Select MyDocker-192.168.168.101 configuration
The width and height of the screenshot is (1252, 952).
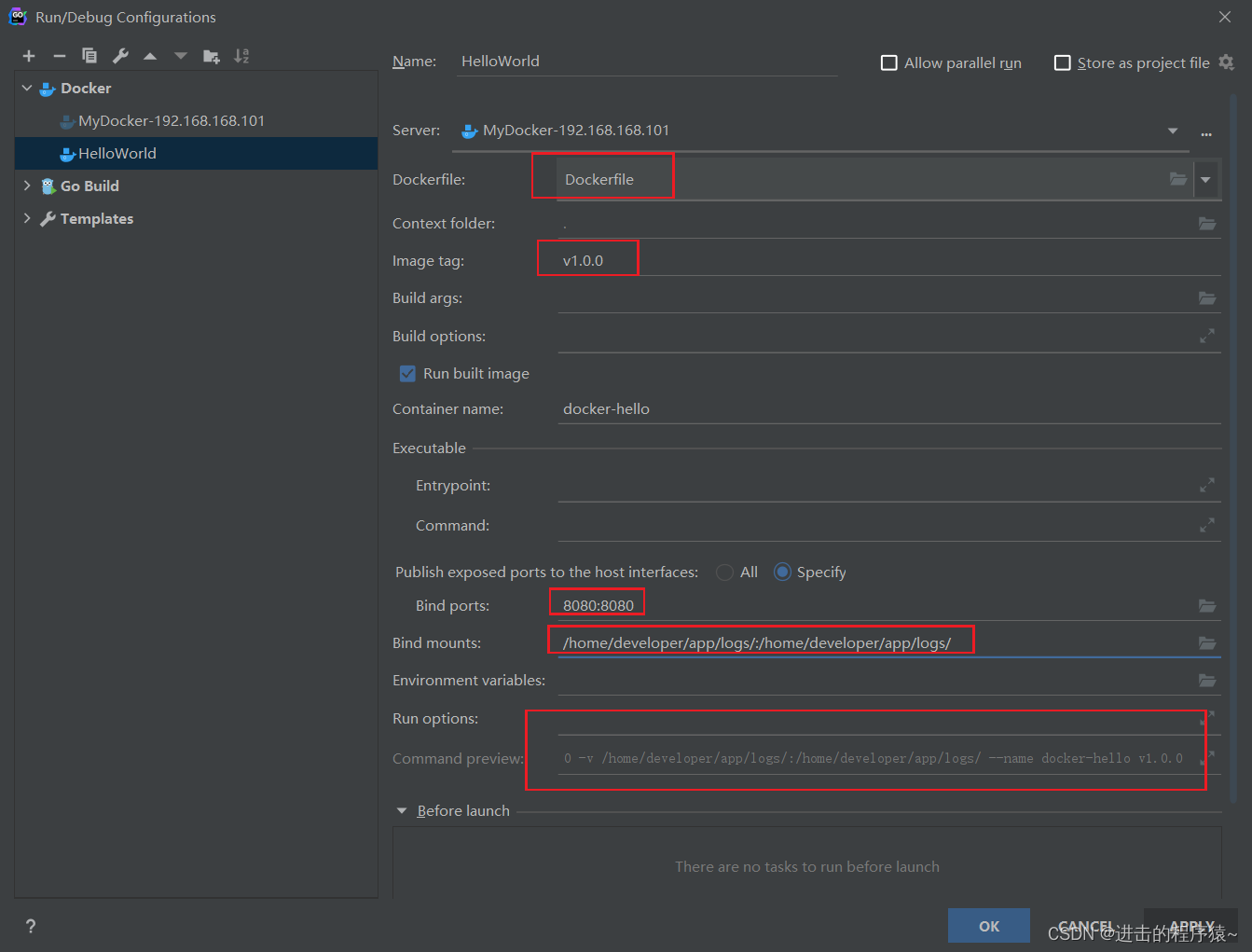pyautogui.click(x=196, y=120)
